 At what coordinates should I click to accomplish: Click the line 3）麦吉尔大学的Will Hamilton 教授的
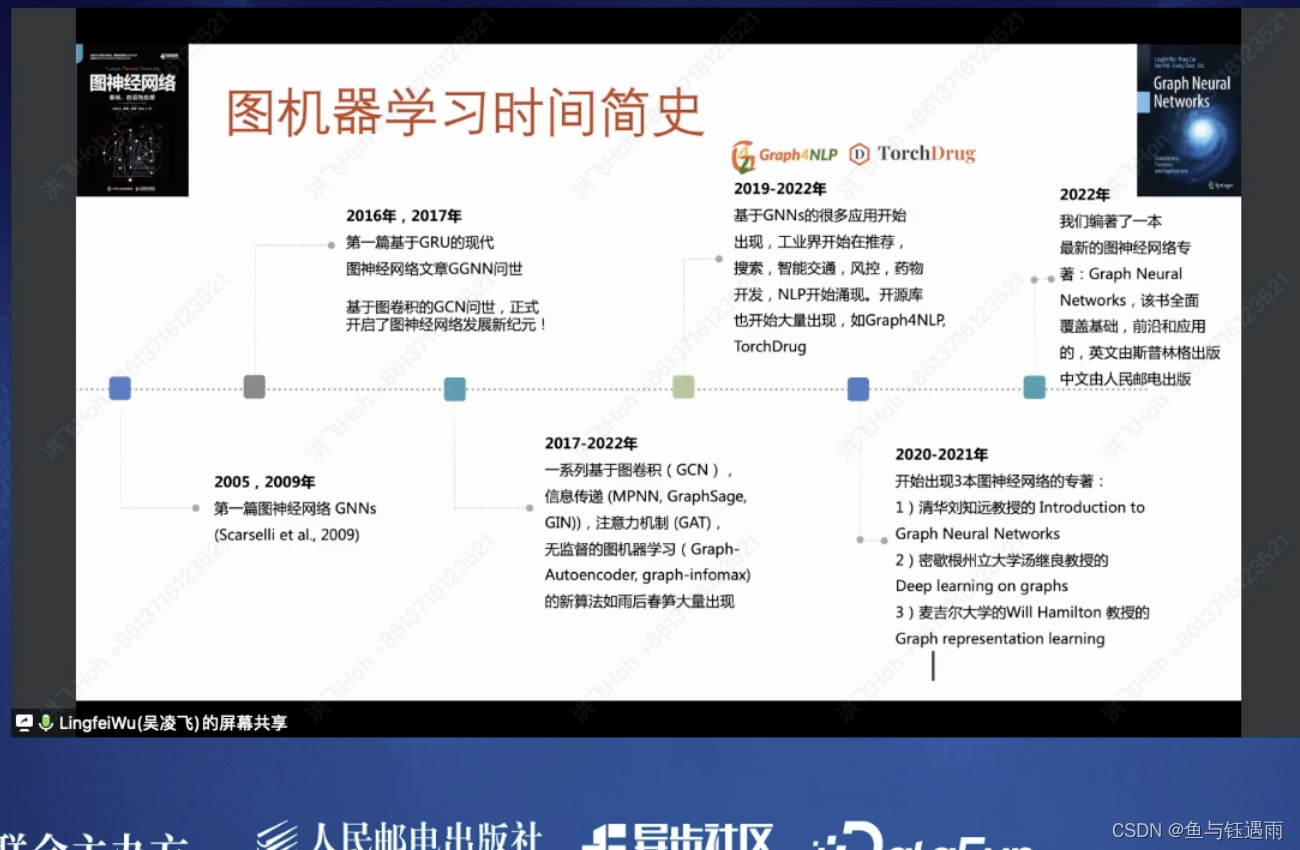pyautogui.click(x=1022, y=612)
